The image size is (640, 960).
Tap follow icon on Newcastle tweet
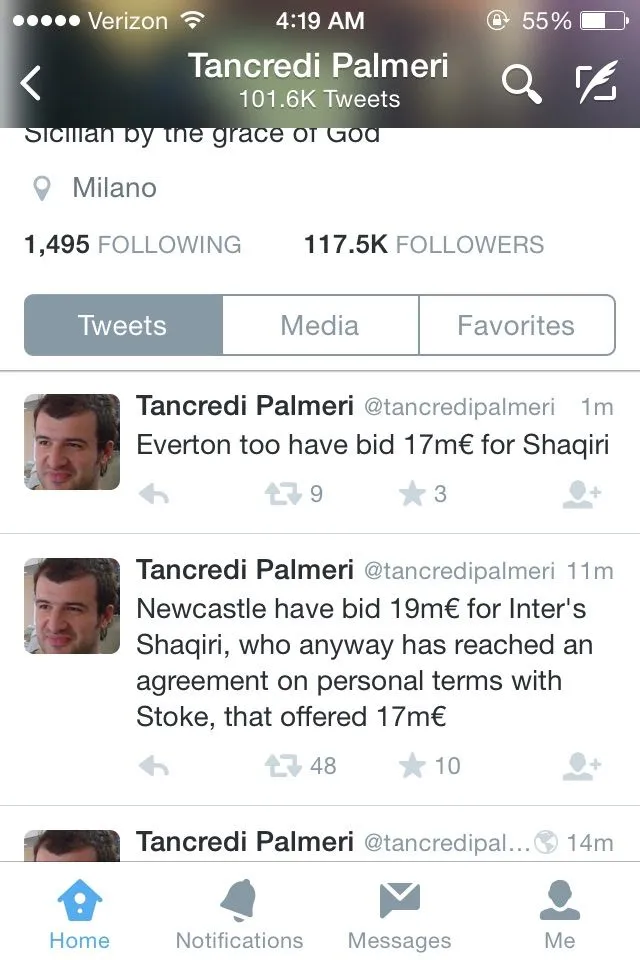(581, 766)
